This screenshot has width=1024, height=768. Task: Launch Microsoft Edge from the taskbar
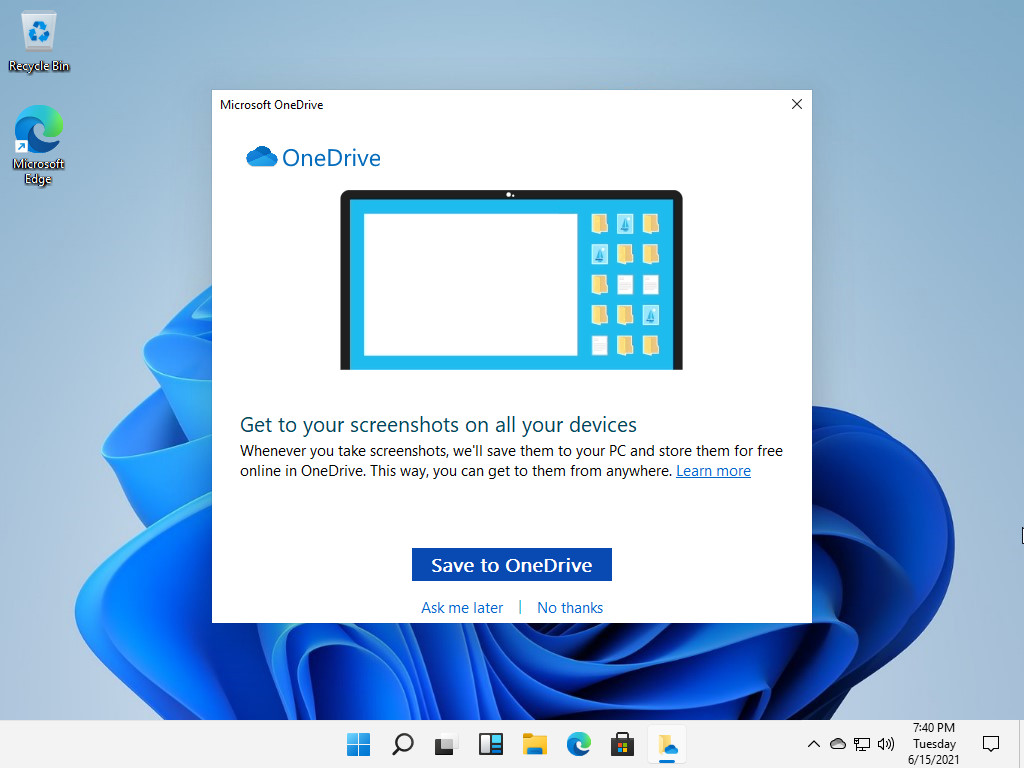(x=579, y=744)
